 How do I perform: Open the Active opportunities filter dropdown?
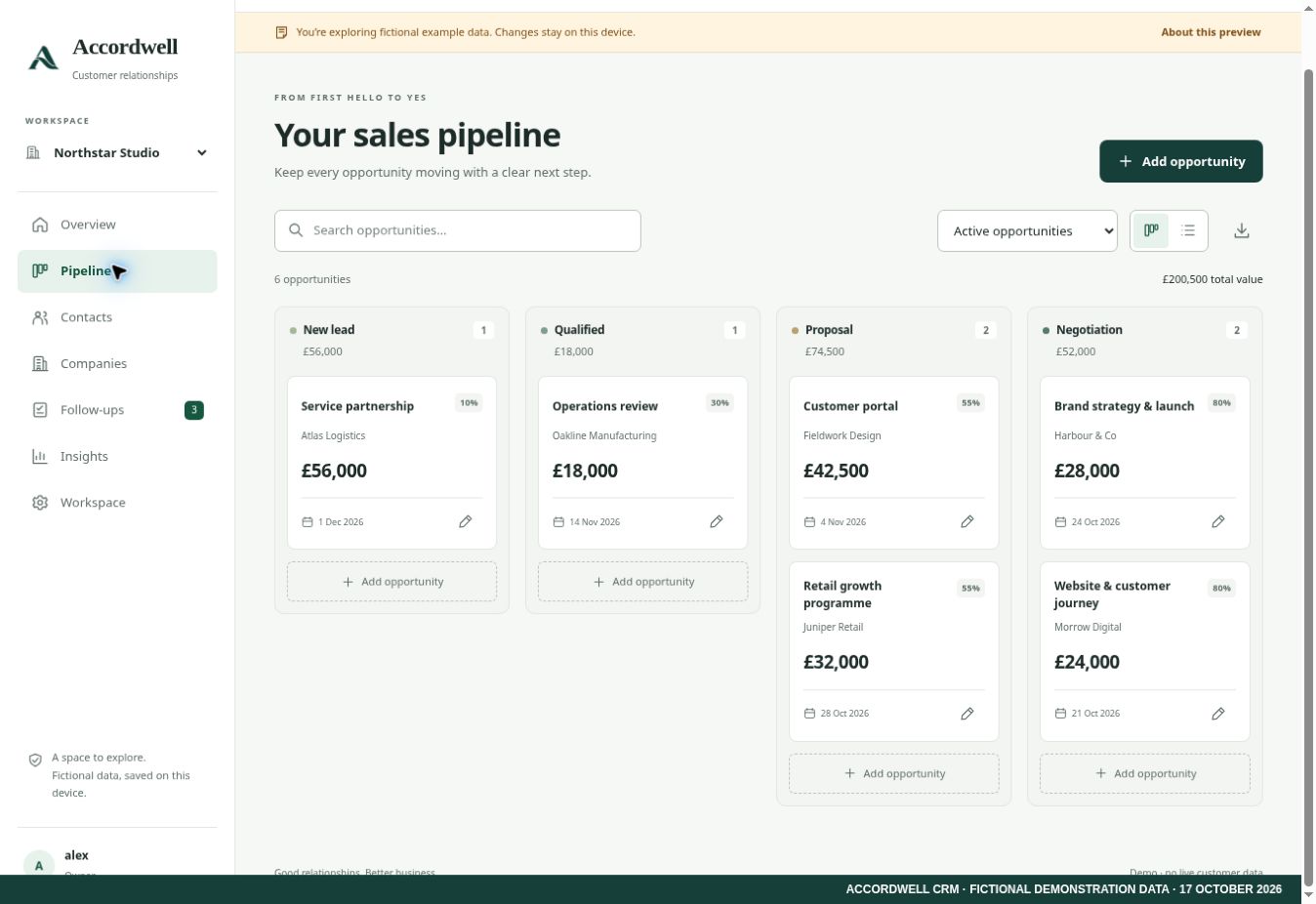click(x=1027, y=231)
